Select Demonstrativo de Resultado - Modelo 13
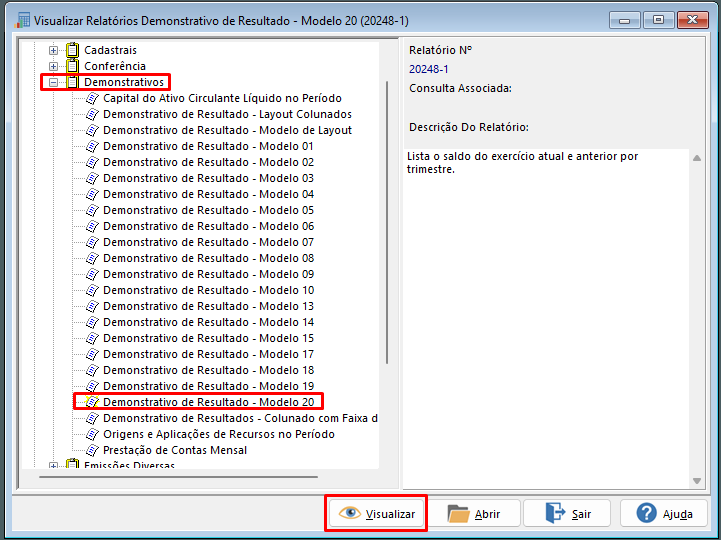The width and height of the screenshot is (721, 540). point(208,306)
